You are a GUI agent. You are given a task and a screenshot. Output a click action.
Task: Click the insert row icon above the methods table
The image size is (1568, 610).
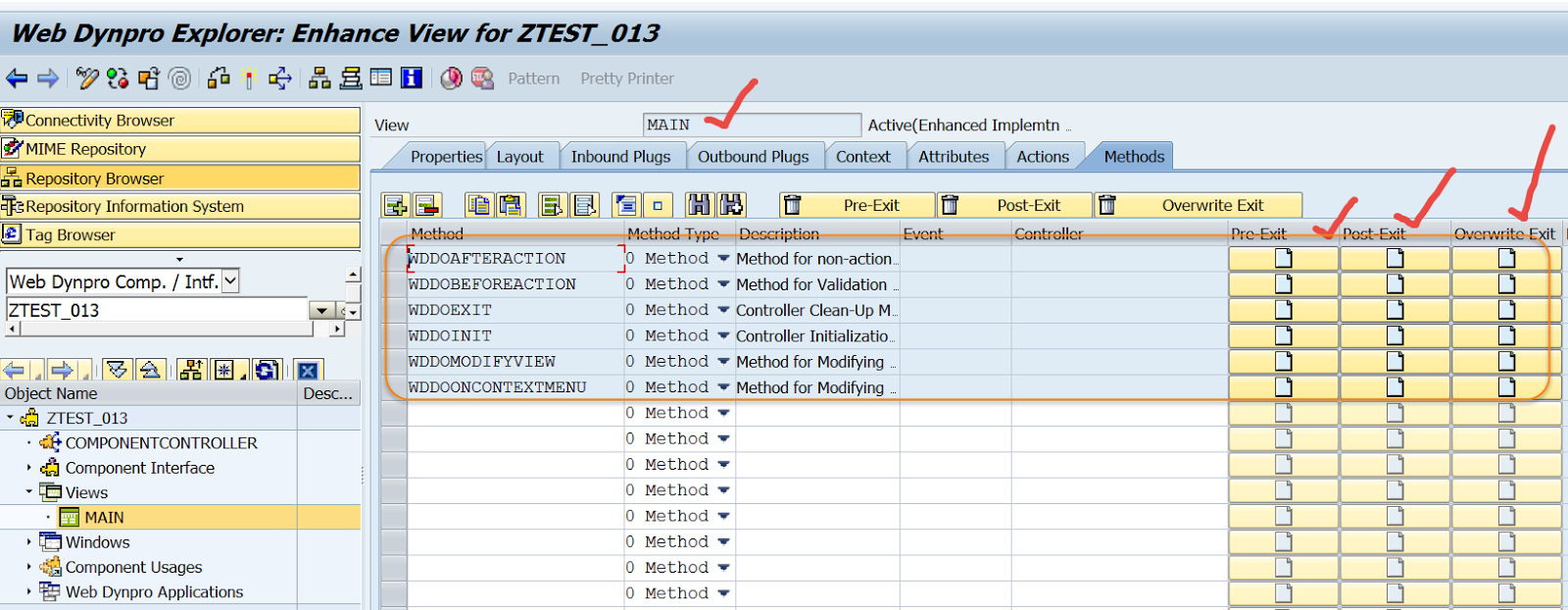(396, 205)
